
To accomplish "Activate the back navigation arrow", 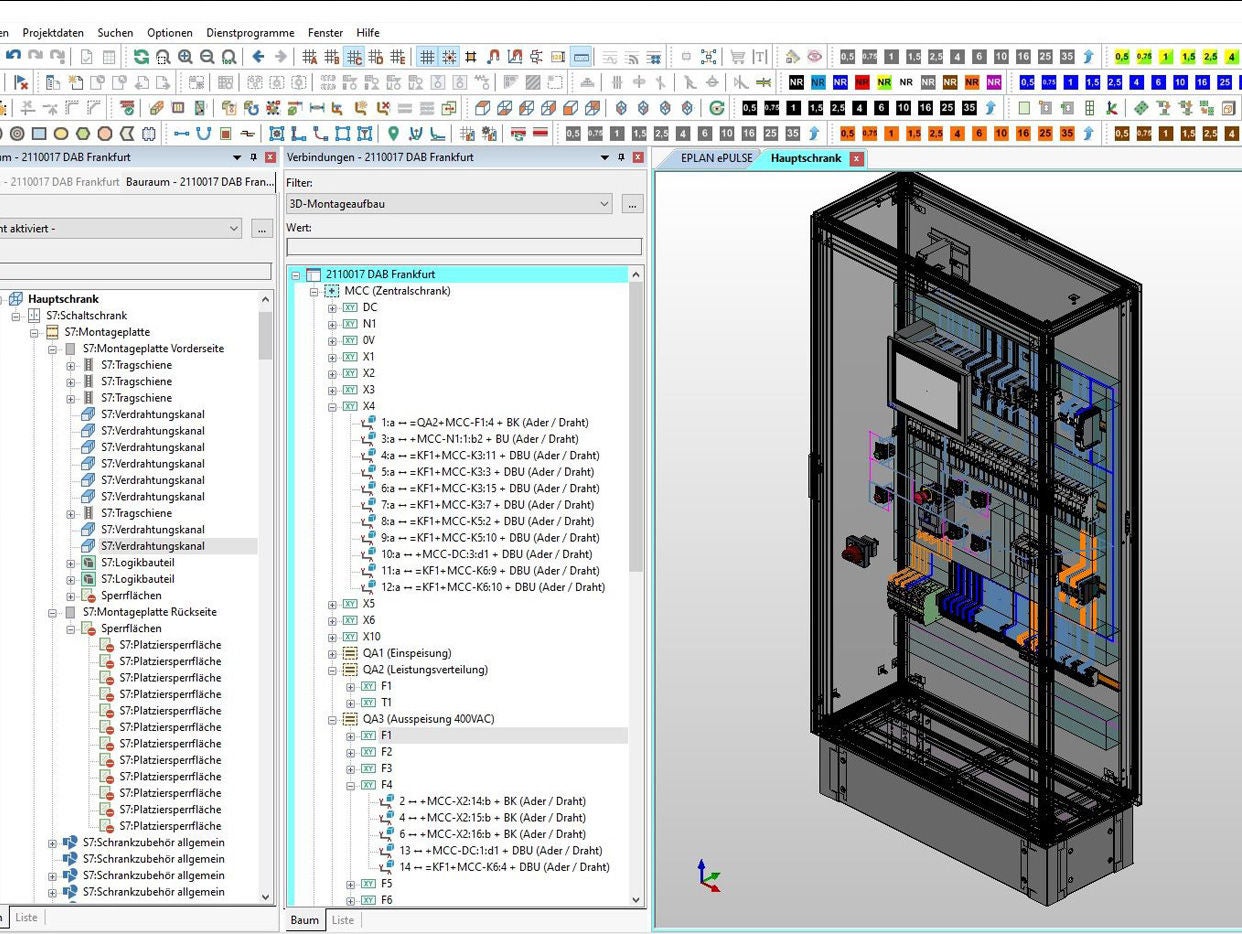I will click(258, 56).
